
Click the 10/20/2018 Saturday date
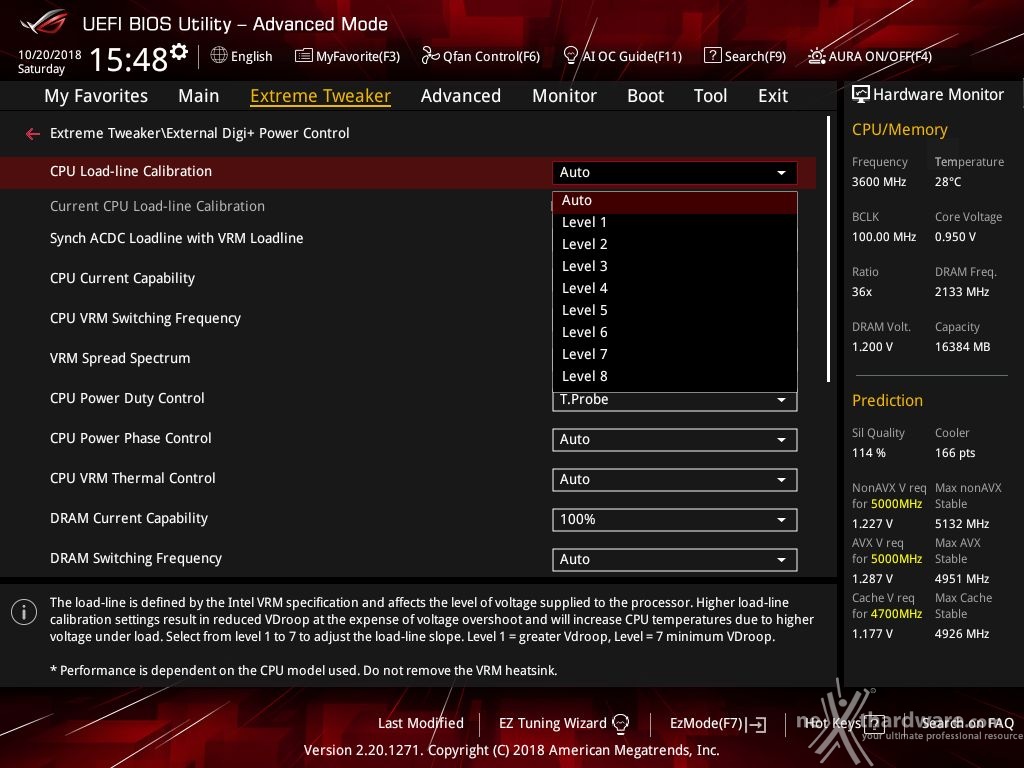50,61
